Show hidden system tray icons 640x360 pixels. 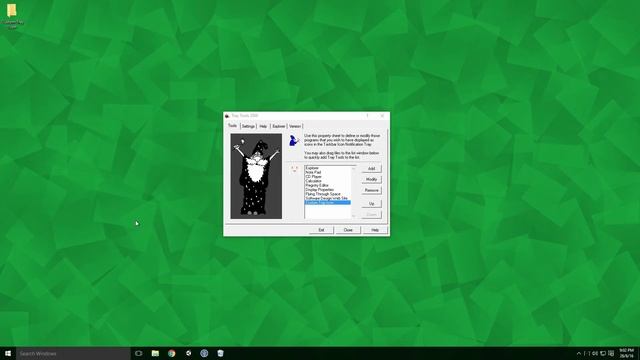pyautogui.click(x=579, y=353)
